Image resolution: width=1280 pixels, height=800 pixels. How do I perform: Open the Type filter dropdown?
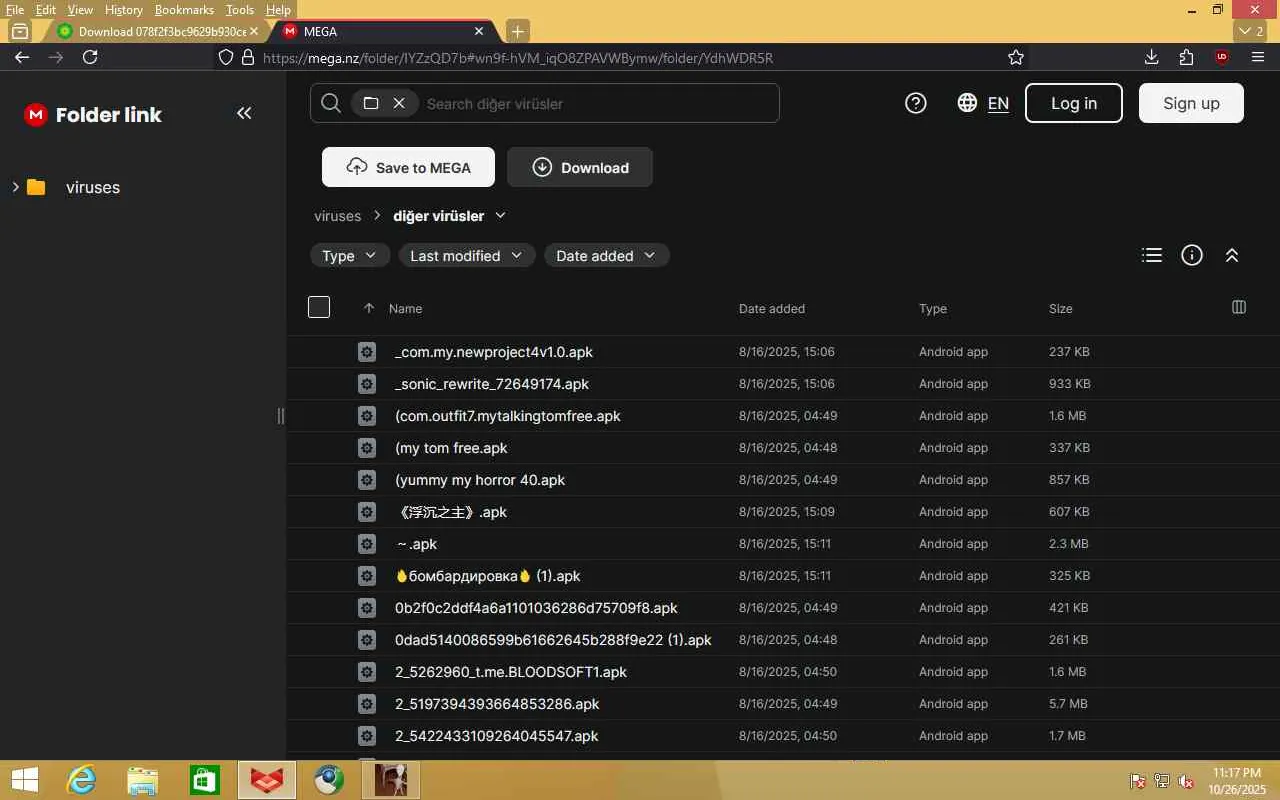[x=350, y=255]
